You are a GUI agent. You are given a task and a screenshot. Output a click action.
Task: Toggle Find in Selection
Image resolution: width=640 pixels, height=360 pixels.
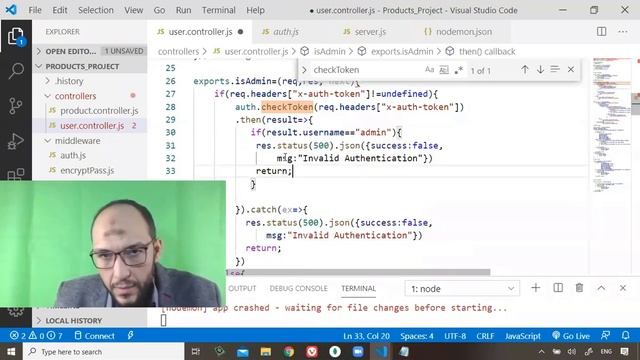555,69
